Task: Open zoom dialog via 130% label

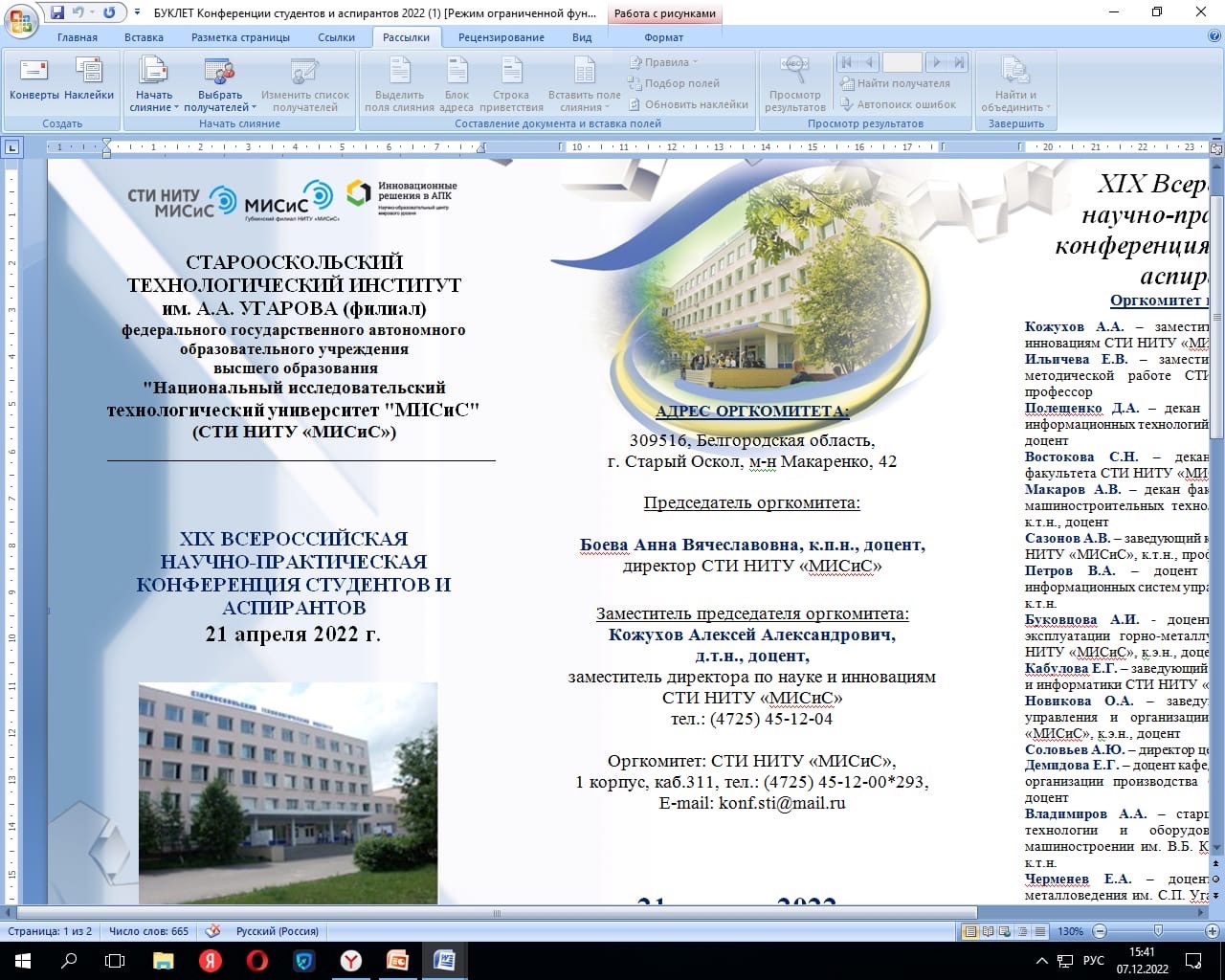Action: coord(1070,931)
